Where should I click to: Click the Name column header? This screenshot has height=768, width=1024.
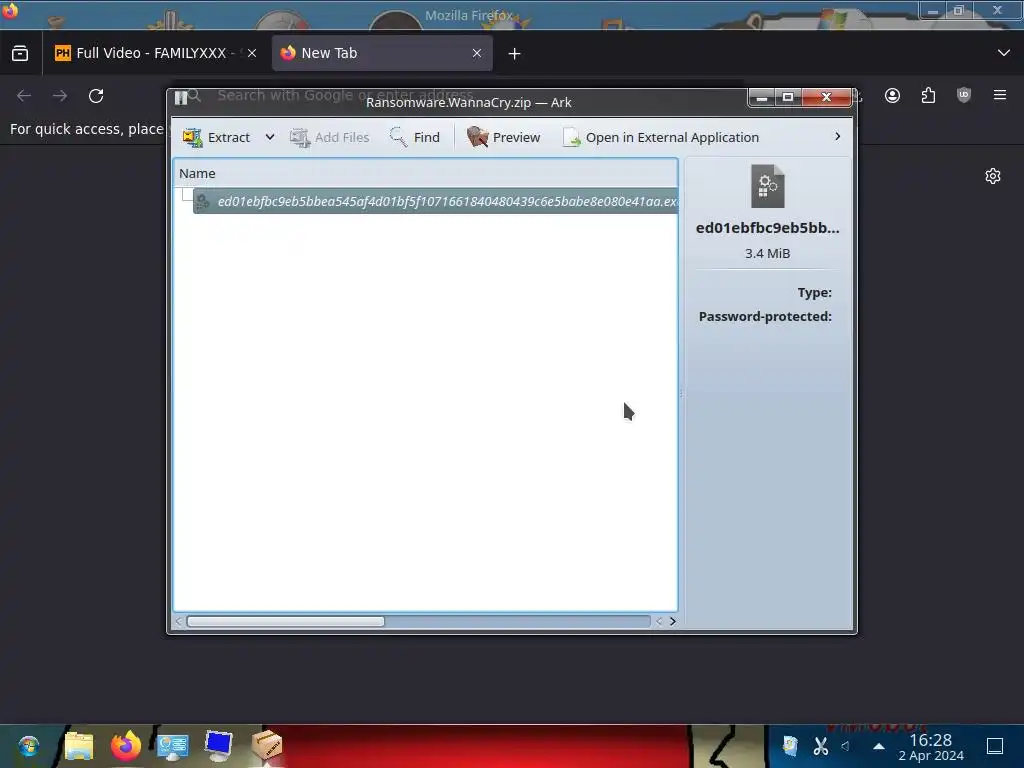pos(425,173)
